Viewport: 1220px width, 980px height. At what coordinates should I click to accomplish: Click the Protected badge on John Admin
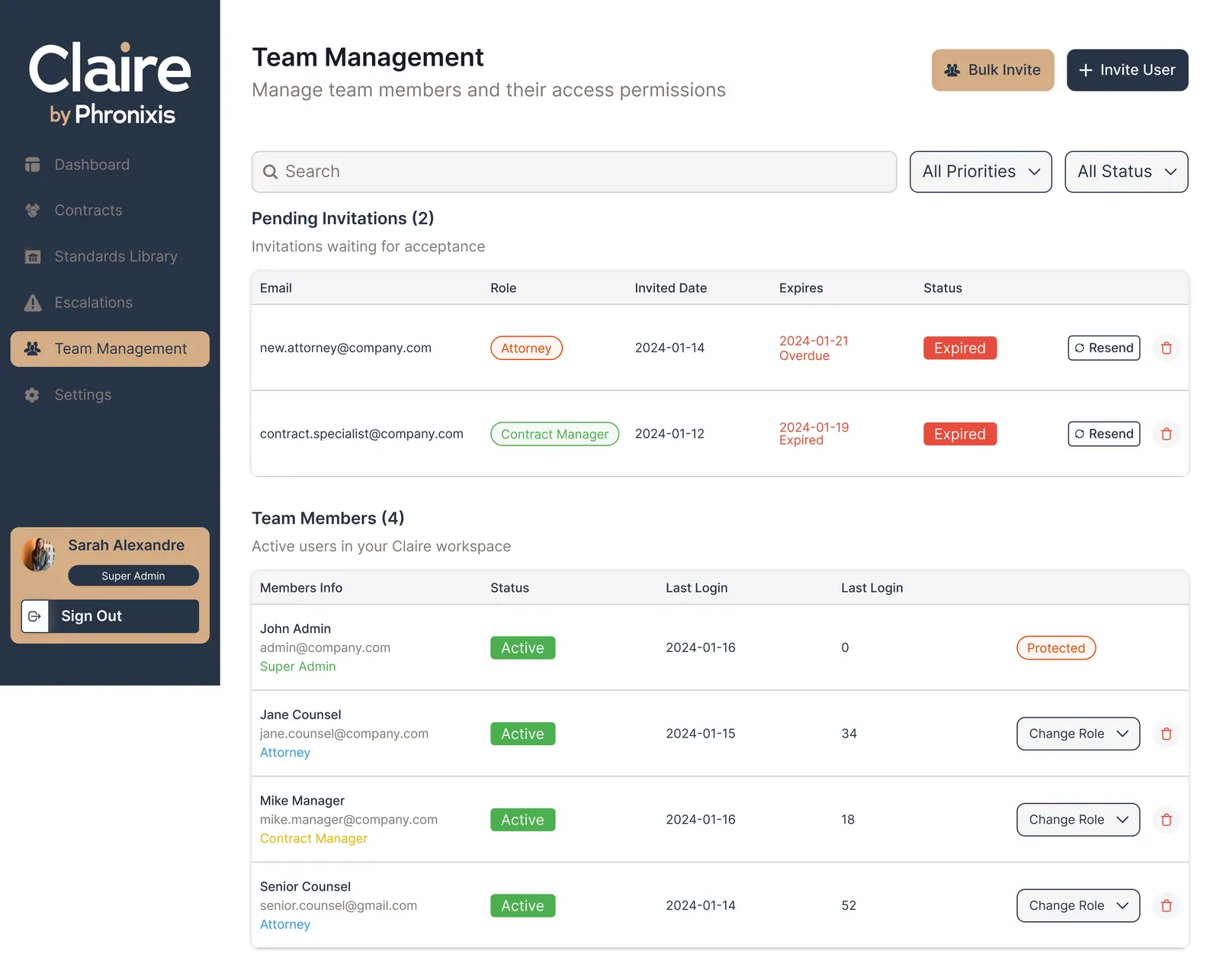click(1056, 648)
